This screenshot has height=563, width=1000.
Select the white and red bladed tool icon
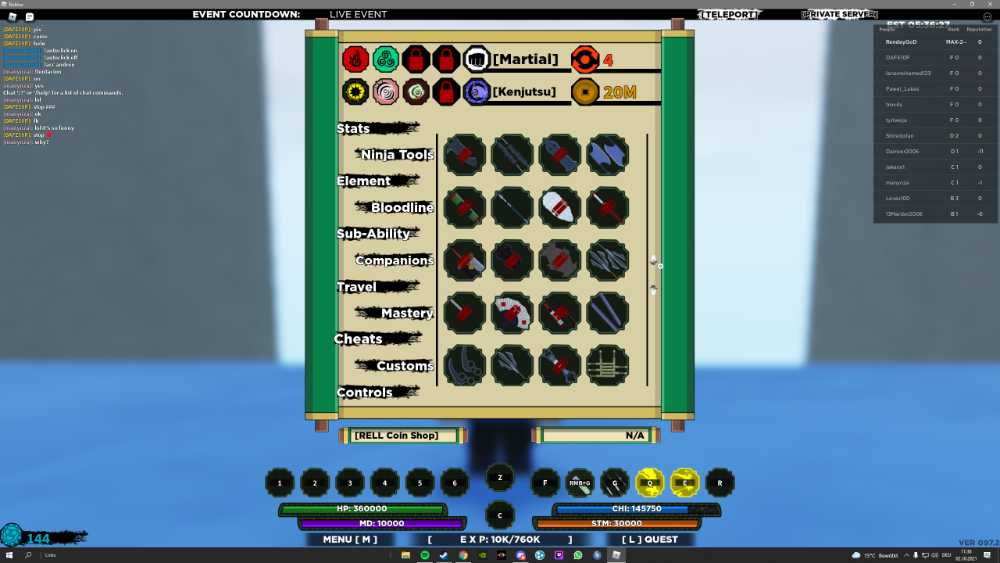click(559, 207)
